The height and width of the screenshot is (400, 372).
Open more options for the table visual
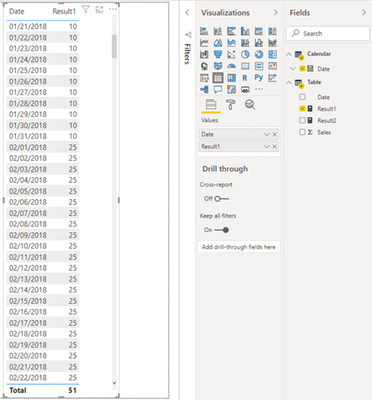[113, 9]
